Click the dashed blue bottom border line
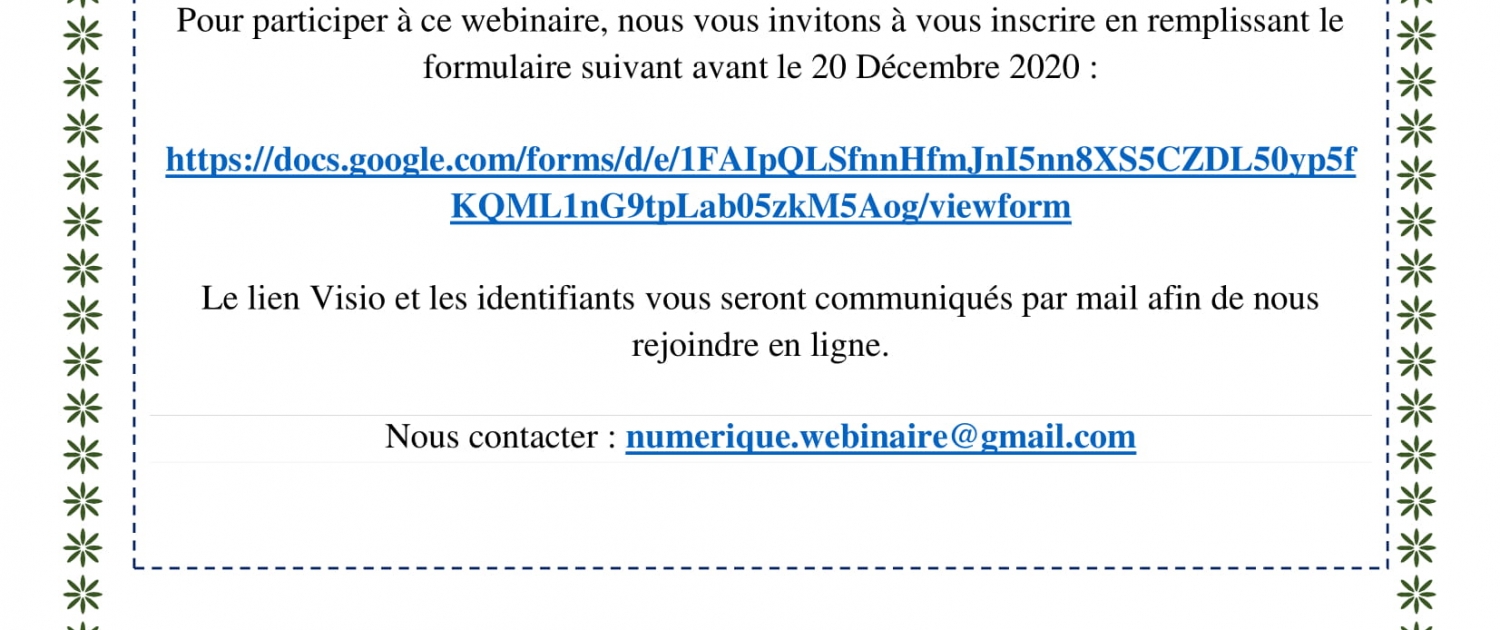Viewport: 1500px width, 630px height. pos(760,568)
